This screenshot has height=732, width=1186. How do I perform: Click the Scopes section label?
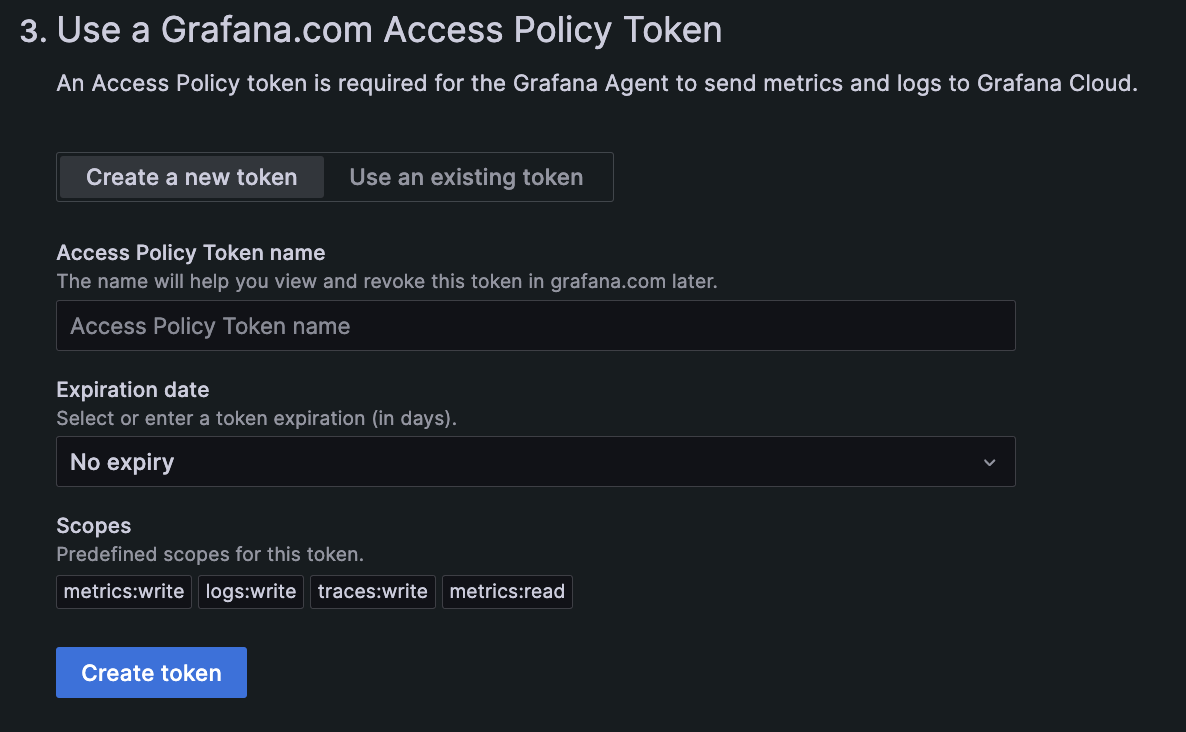(94, 525)
